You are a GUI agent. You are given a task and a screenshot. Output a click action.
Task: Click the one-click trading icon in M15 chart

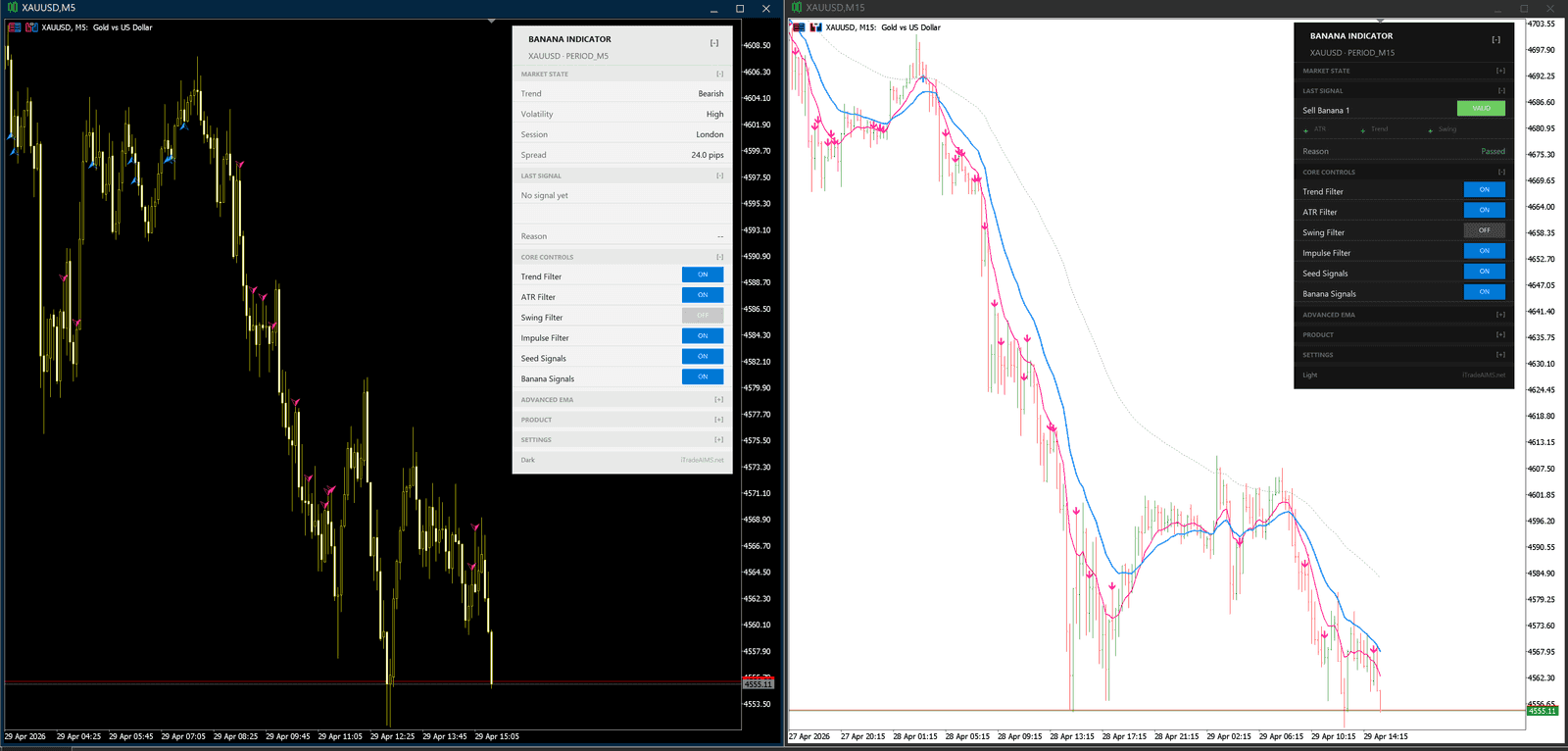point(815,27)
